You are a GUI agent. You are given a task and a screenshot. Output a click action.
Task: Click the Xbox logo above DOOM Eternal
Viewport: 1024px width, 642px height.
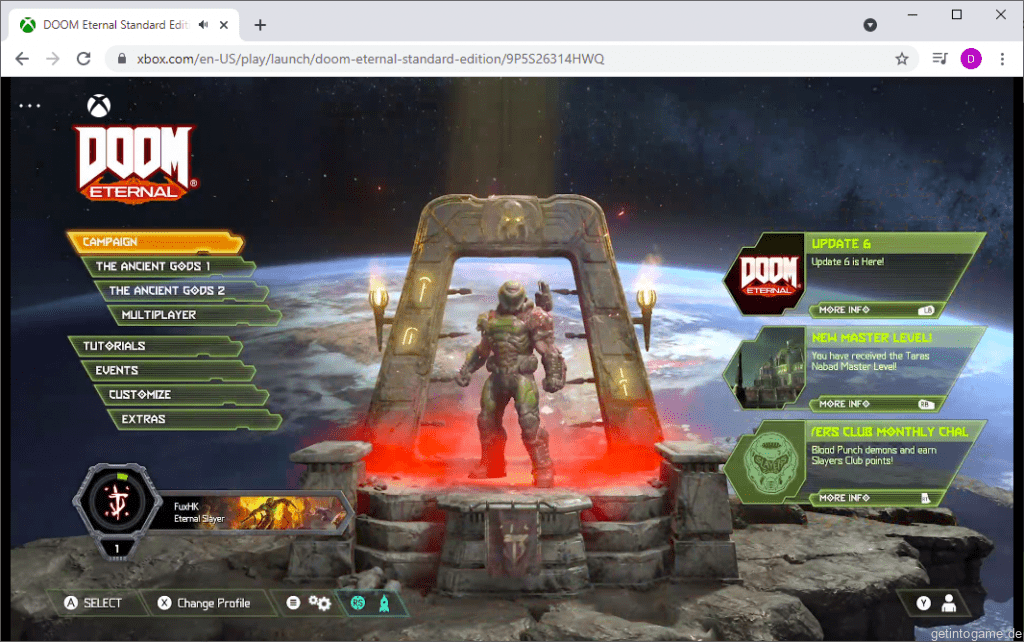(x=98, y=105)
